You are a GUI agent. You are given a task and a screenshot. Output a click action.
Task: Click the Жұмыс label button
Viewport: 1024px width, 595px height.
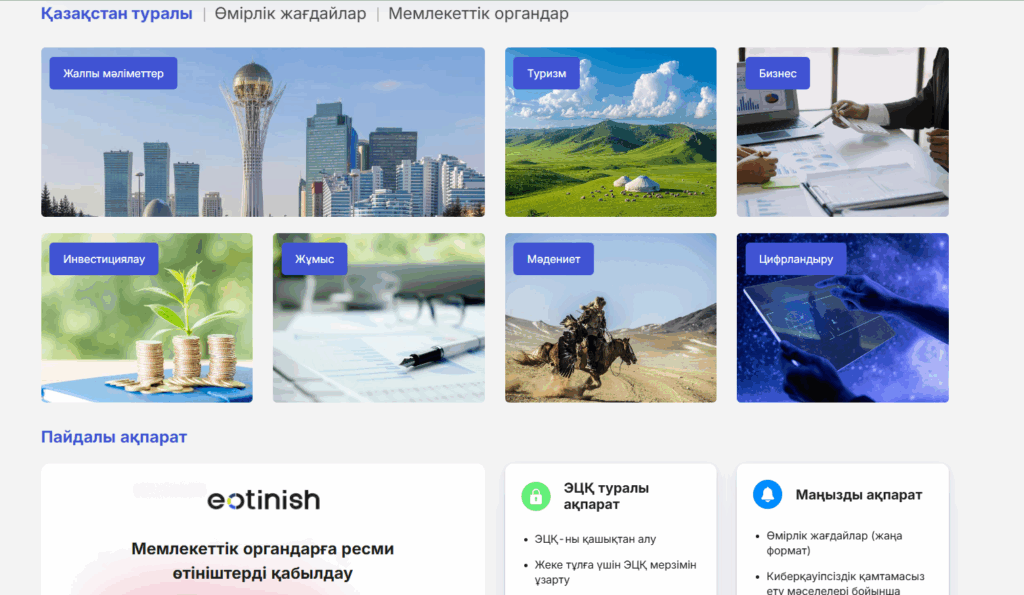click(x=314, y=259)
